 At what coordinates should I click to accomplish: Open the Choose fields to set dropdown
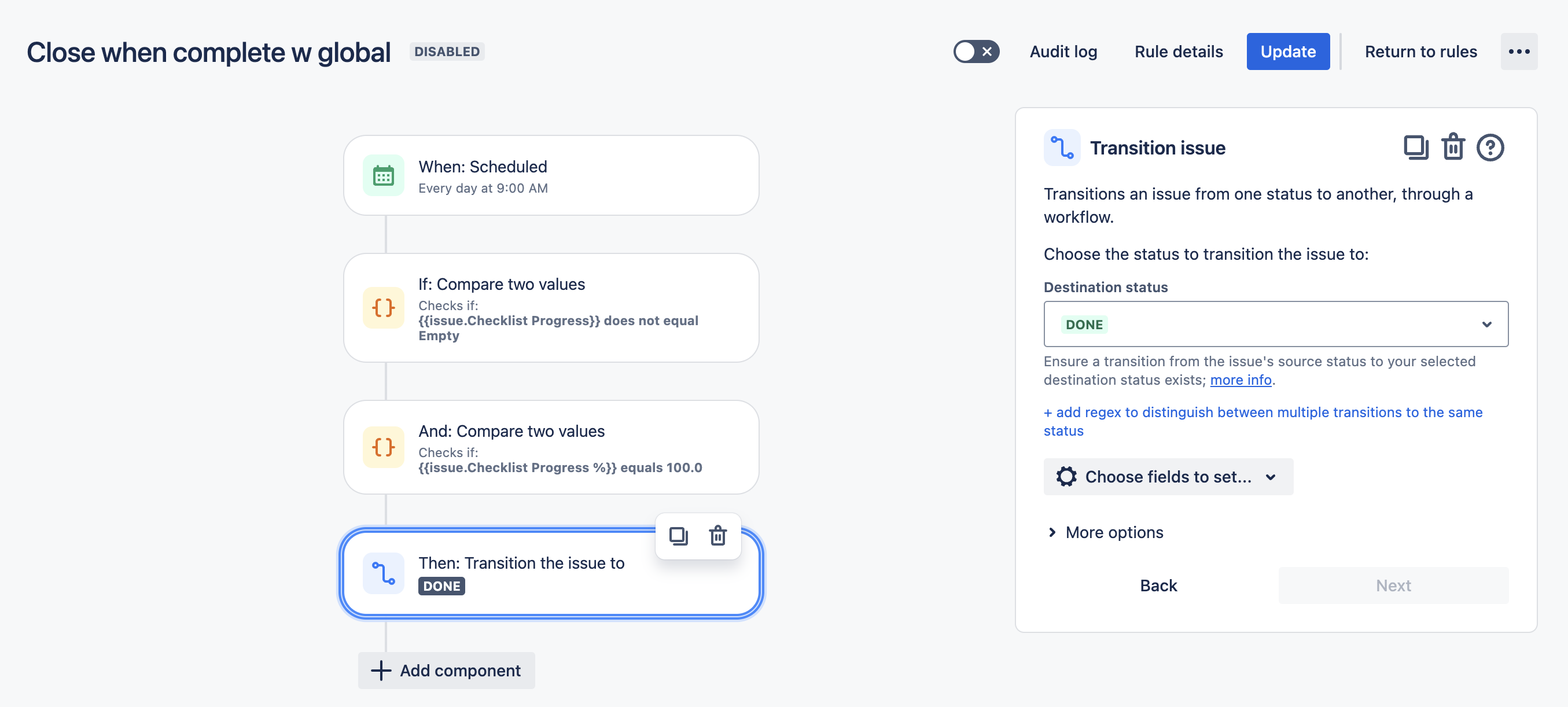(1168, 477)
